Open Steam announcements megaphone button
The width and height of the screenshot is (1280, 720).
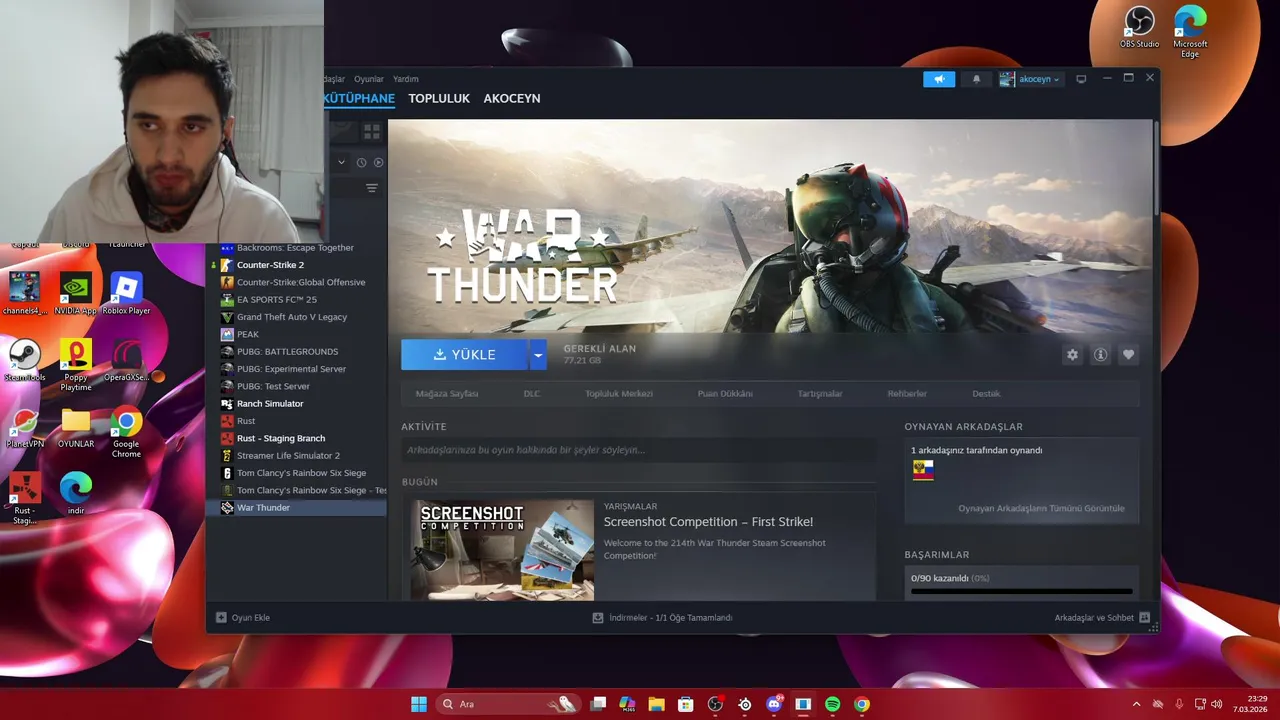point(939,79)
